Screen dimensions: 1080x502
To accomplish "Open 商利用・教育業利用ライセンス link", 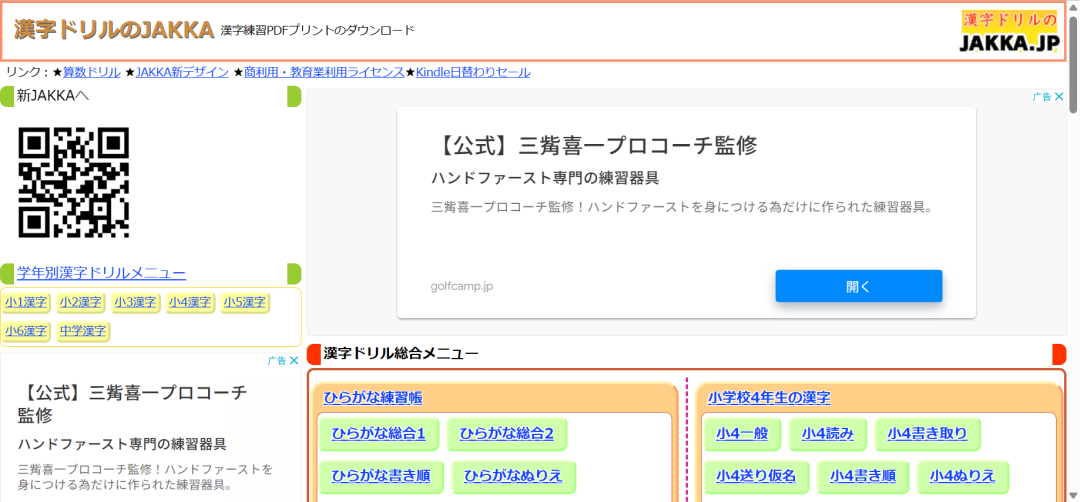I will coord(324,72).
